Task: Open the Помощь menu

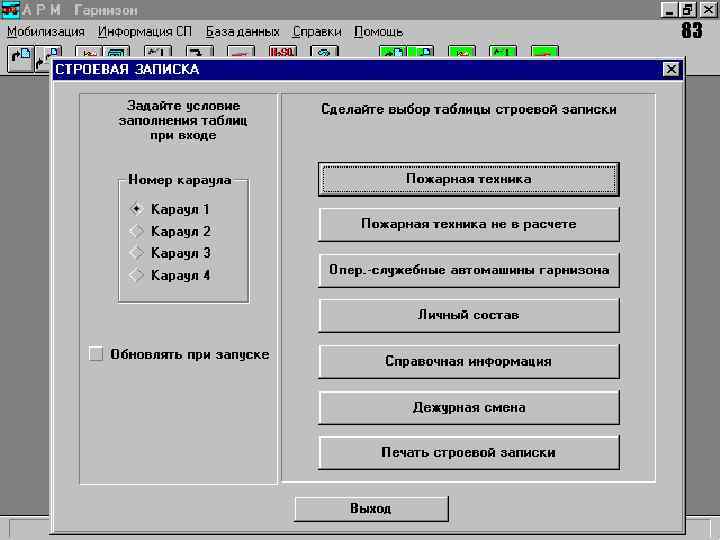Action: 379,32
